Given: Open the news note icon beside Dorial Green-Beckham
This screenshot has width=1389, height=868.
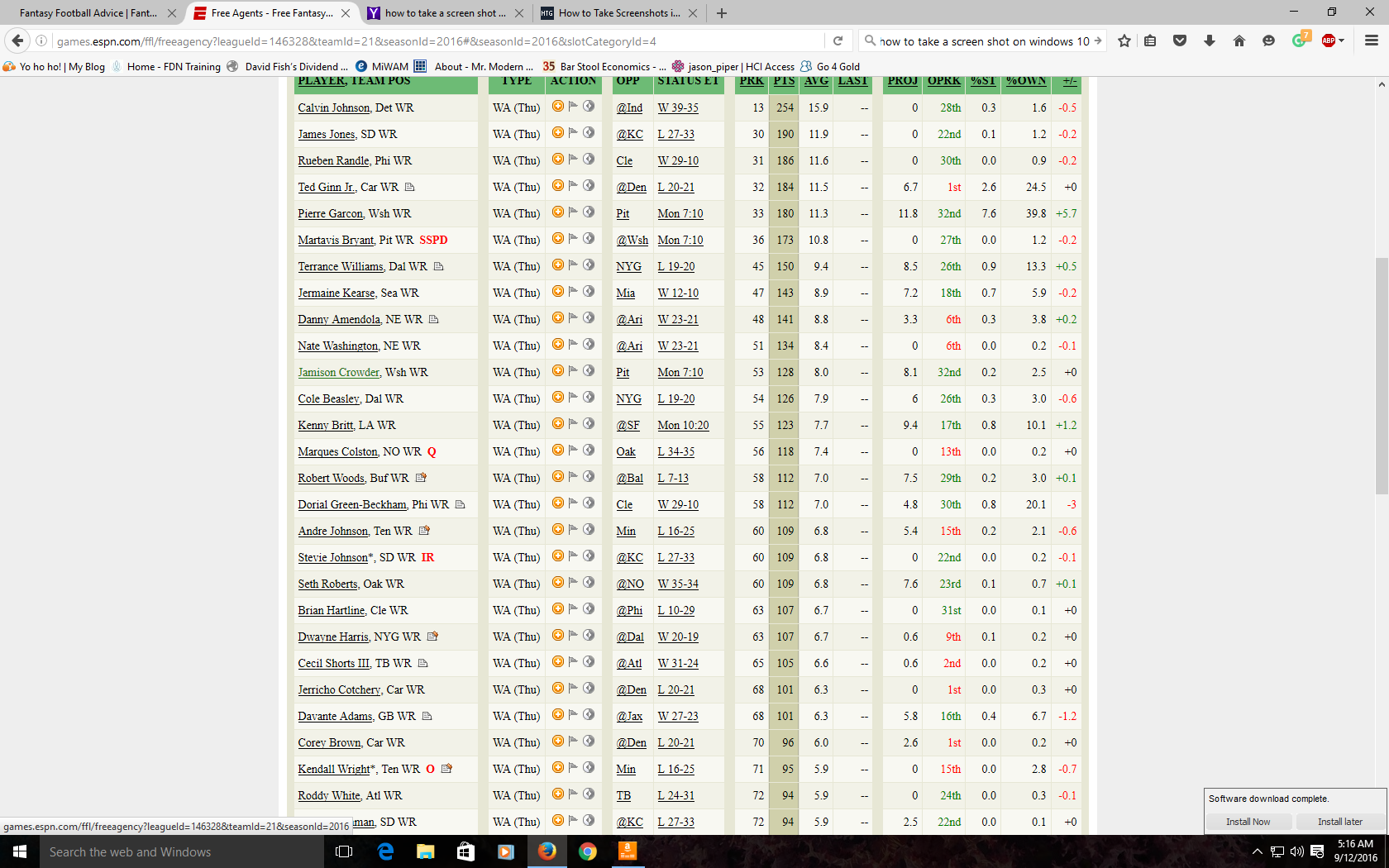Looking at the screenshot, I should pyautogui.click(x=461, y=504).
